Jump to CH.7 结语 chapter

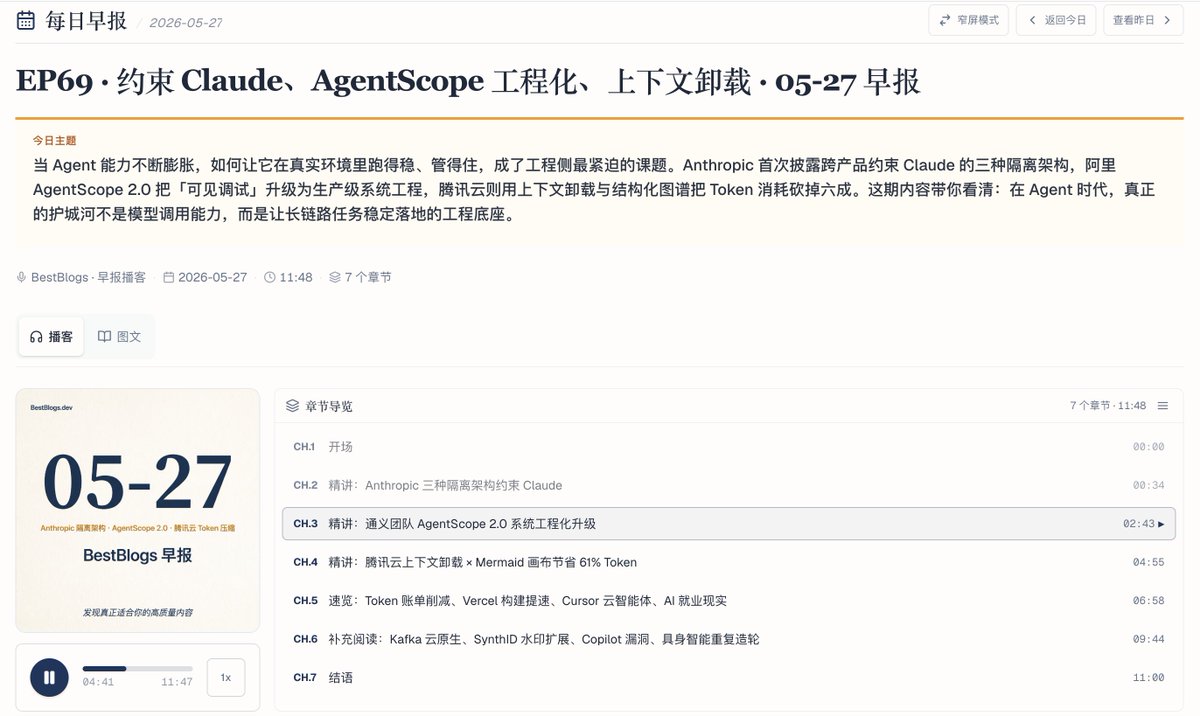point(728,677)
